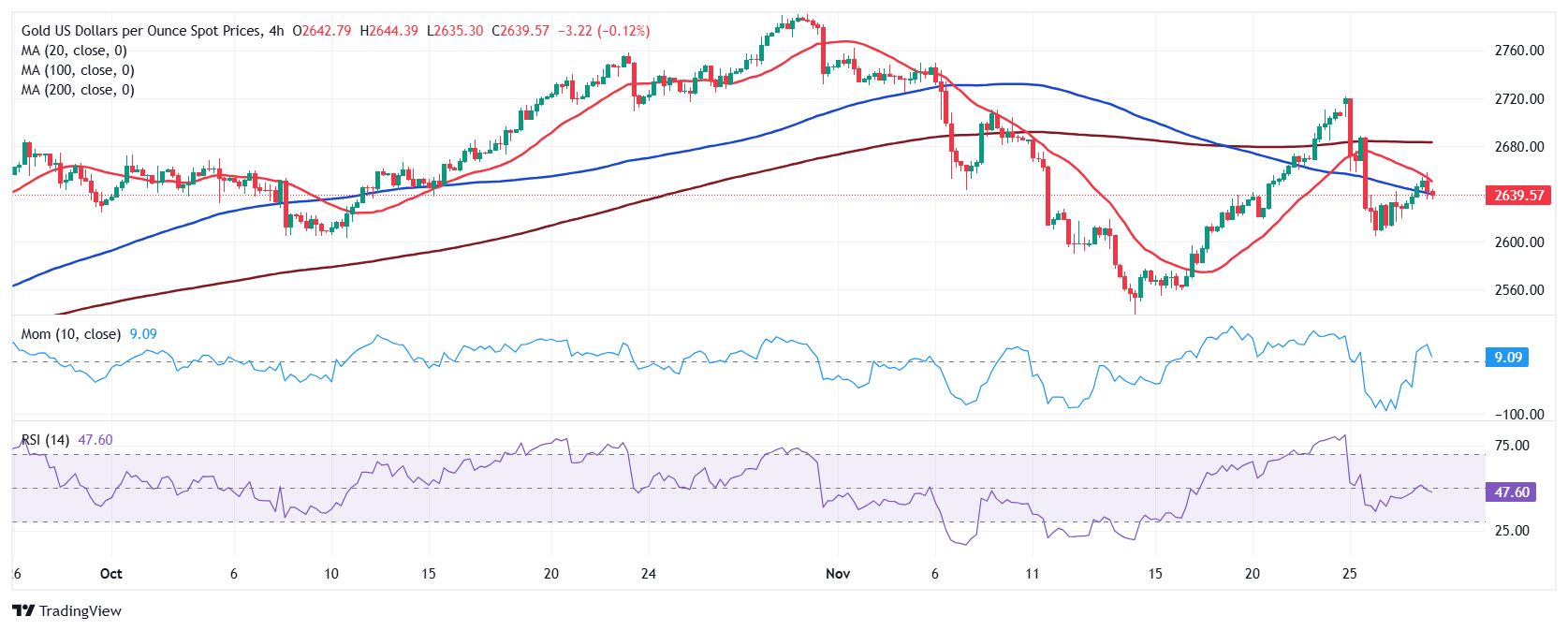Click the Oct label on time axis
Screen dimensions: 1568x631
(x=110, y=573)
